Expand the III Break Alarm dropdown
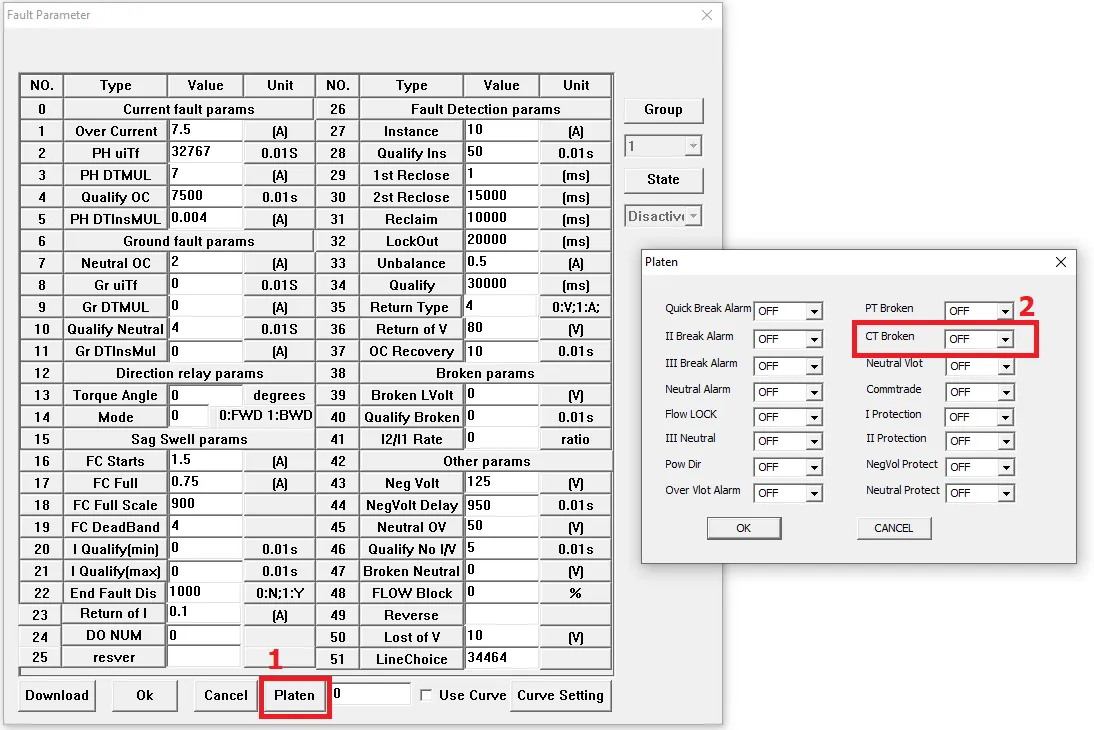This screenshot has width=1094, height=730. [788, 366]
